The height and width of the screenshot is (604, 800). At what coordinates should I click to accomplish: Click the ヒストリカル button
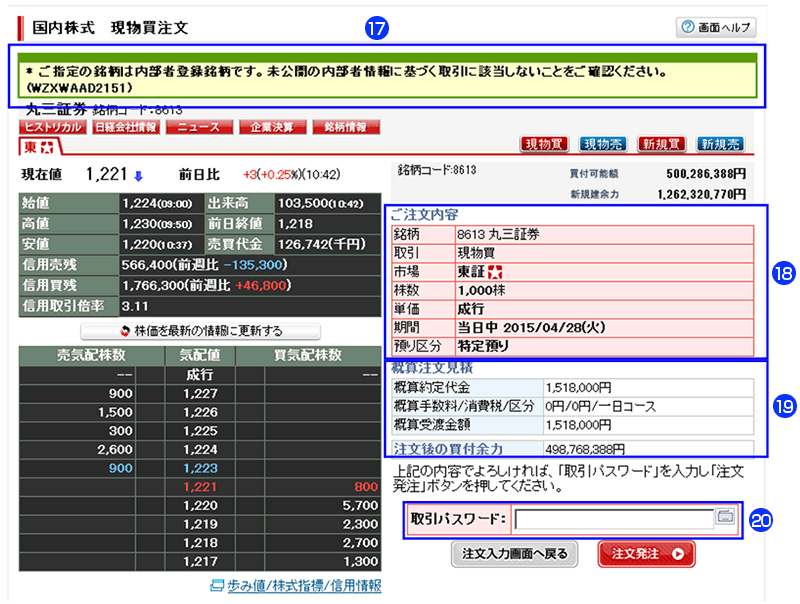53,127
